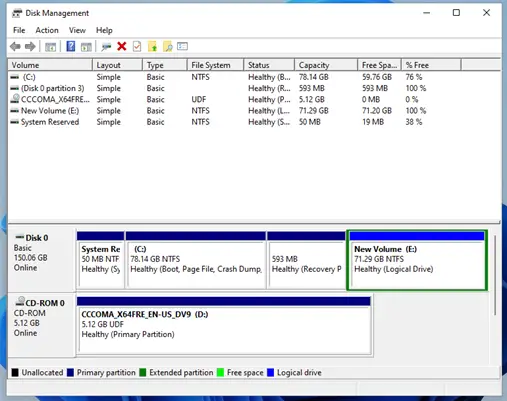This screenshot has height=401, width=507.
Task: Open the Action menu
Action: coord(47,30)
